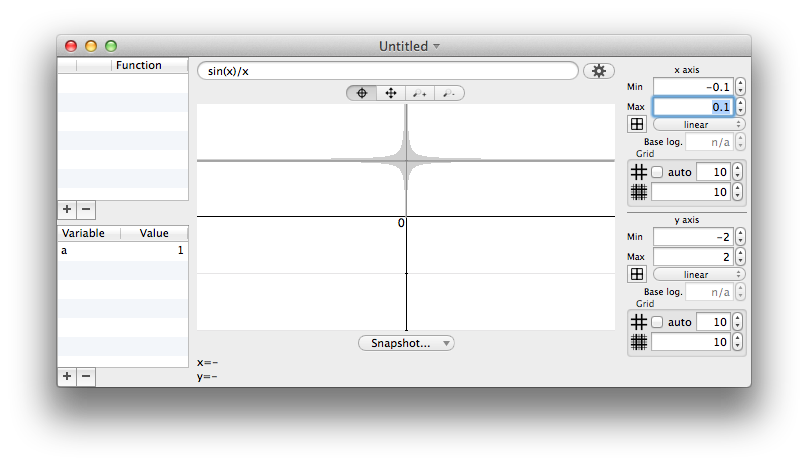Screen dimensions: 808x466
Task: Click x axis Max field showing 0.1
Action: pyautogui.click(x=693, y=107)
